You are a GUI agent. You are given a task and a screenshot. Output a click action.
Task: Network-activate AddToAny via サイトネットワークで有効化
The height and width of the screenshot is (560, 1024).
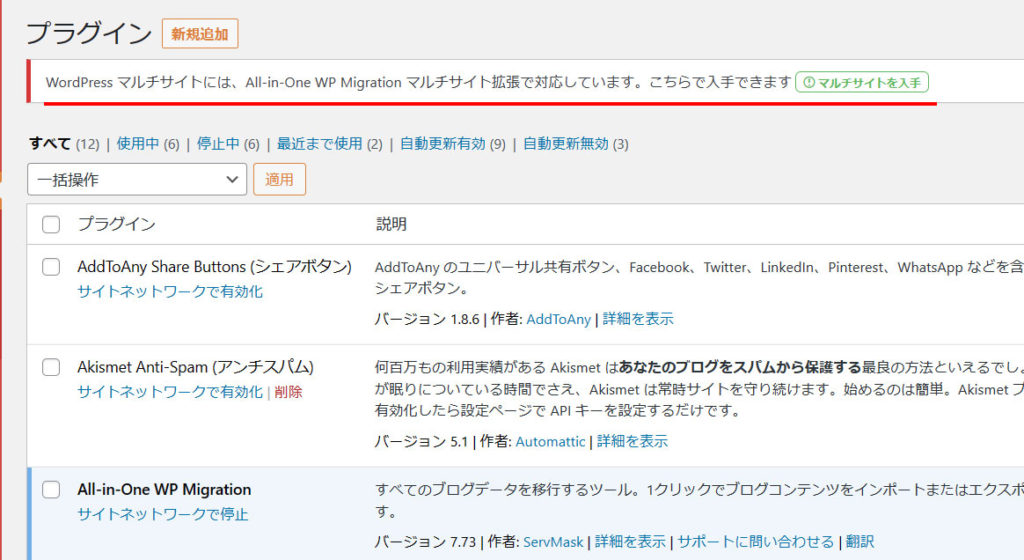(170, 292)
